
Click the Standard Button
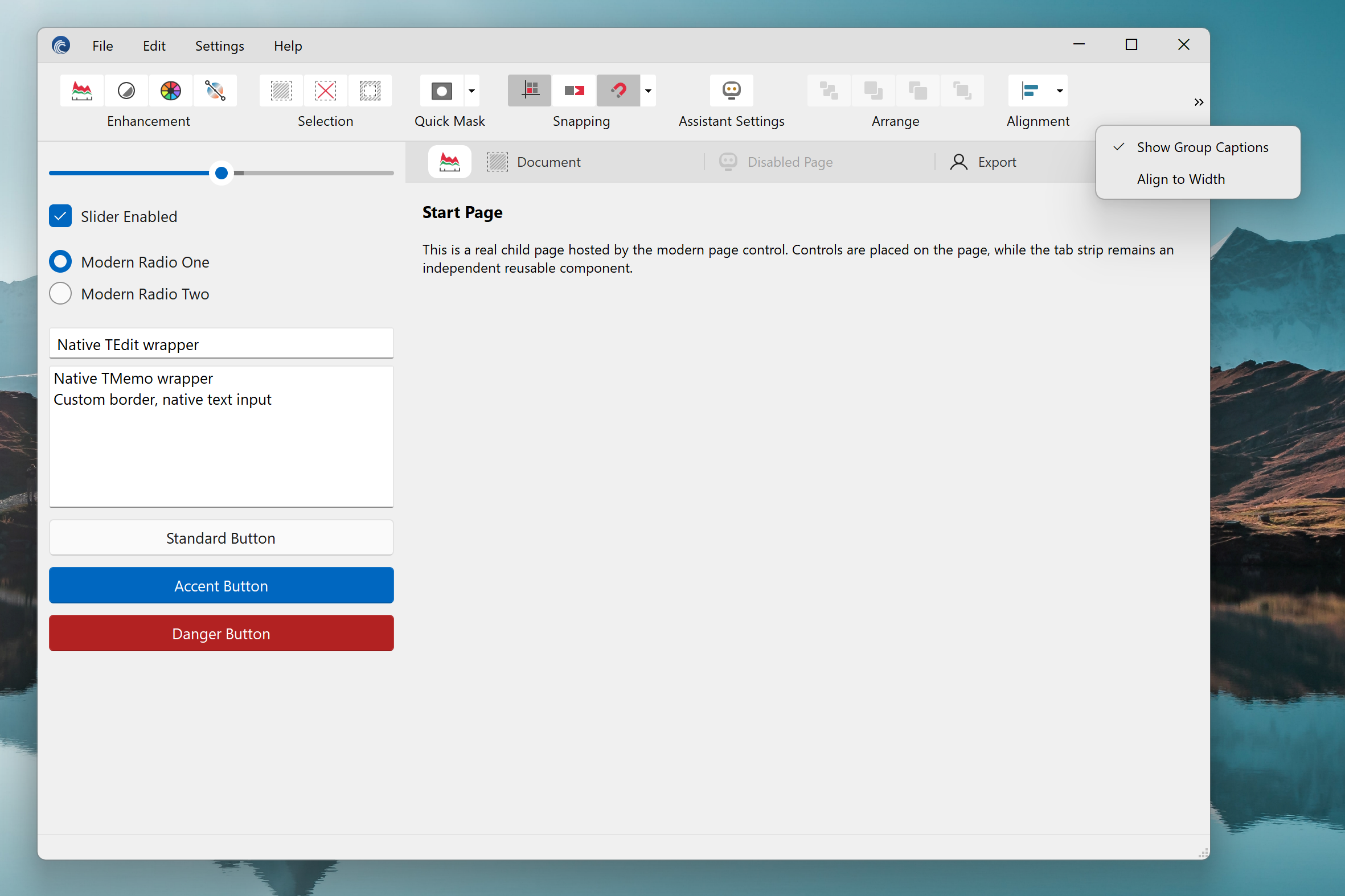click(x=221, y=538)
